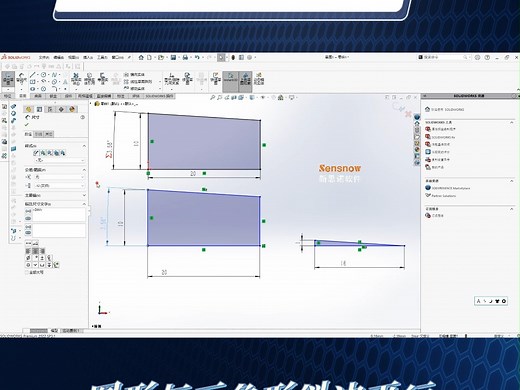Undo the last action with the Undo arrow
This screenshot has width=520, height=390.
[x=197, y=57]
